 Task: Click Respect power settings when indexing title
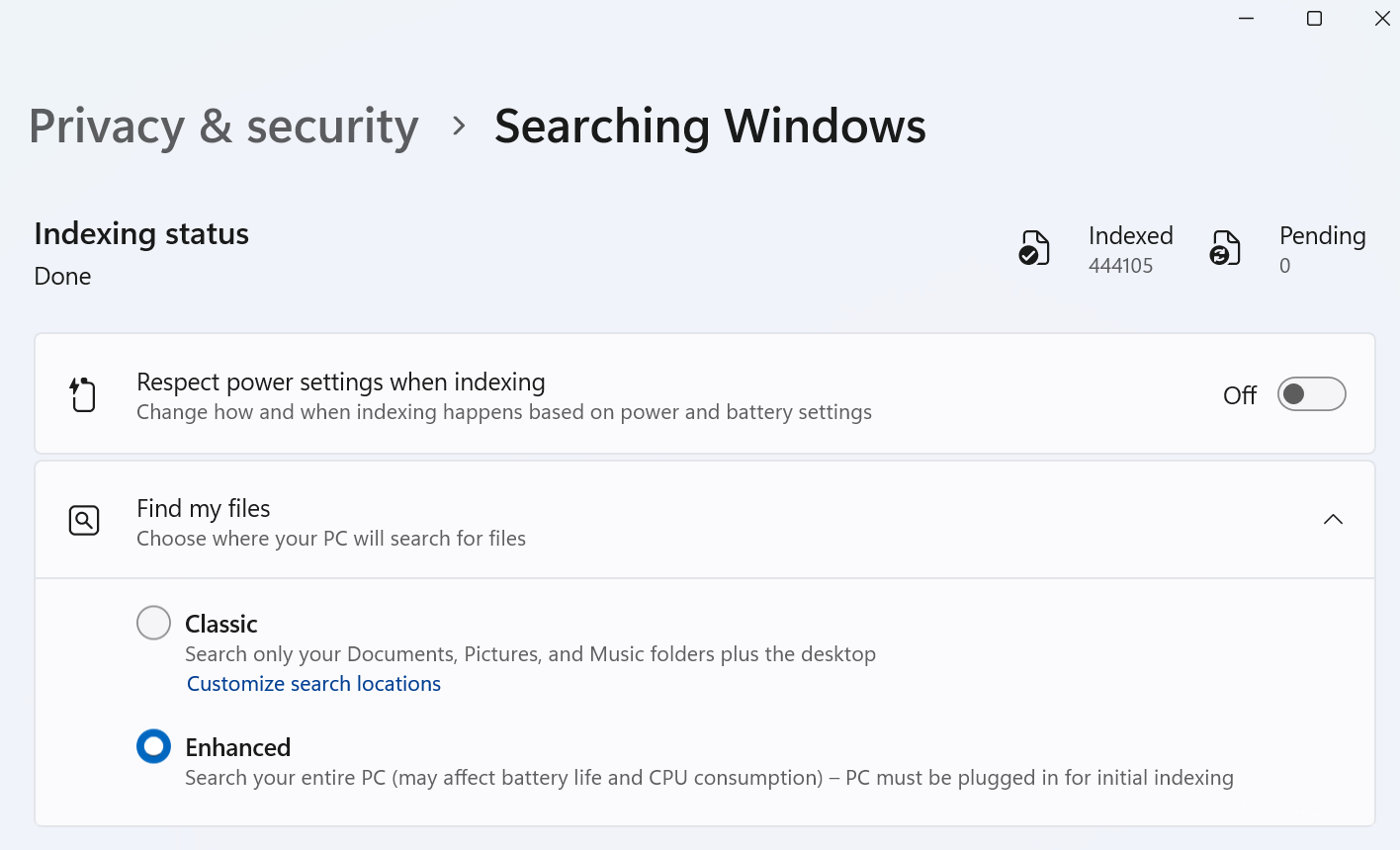click(341, 382)
